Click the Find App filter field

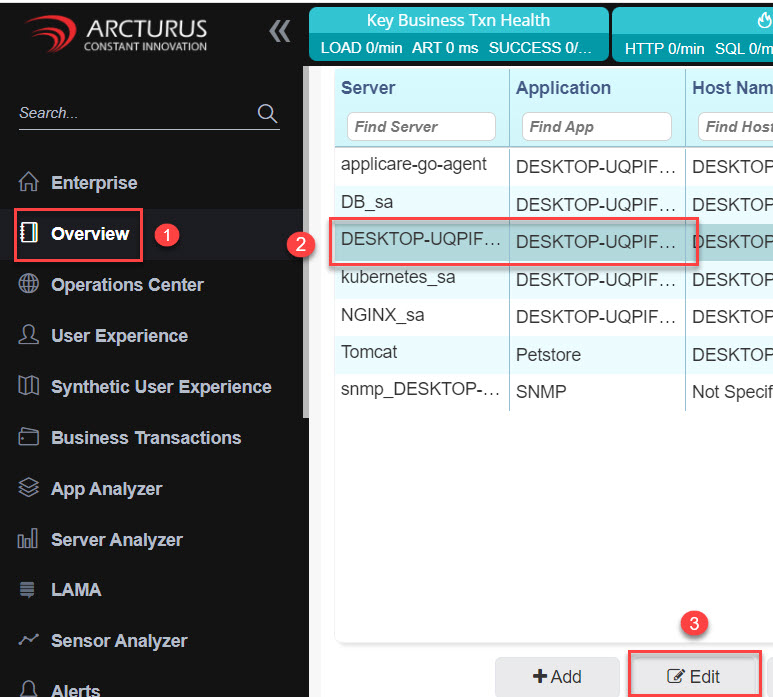[x=597, y=127]
